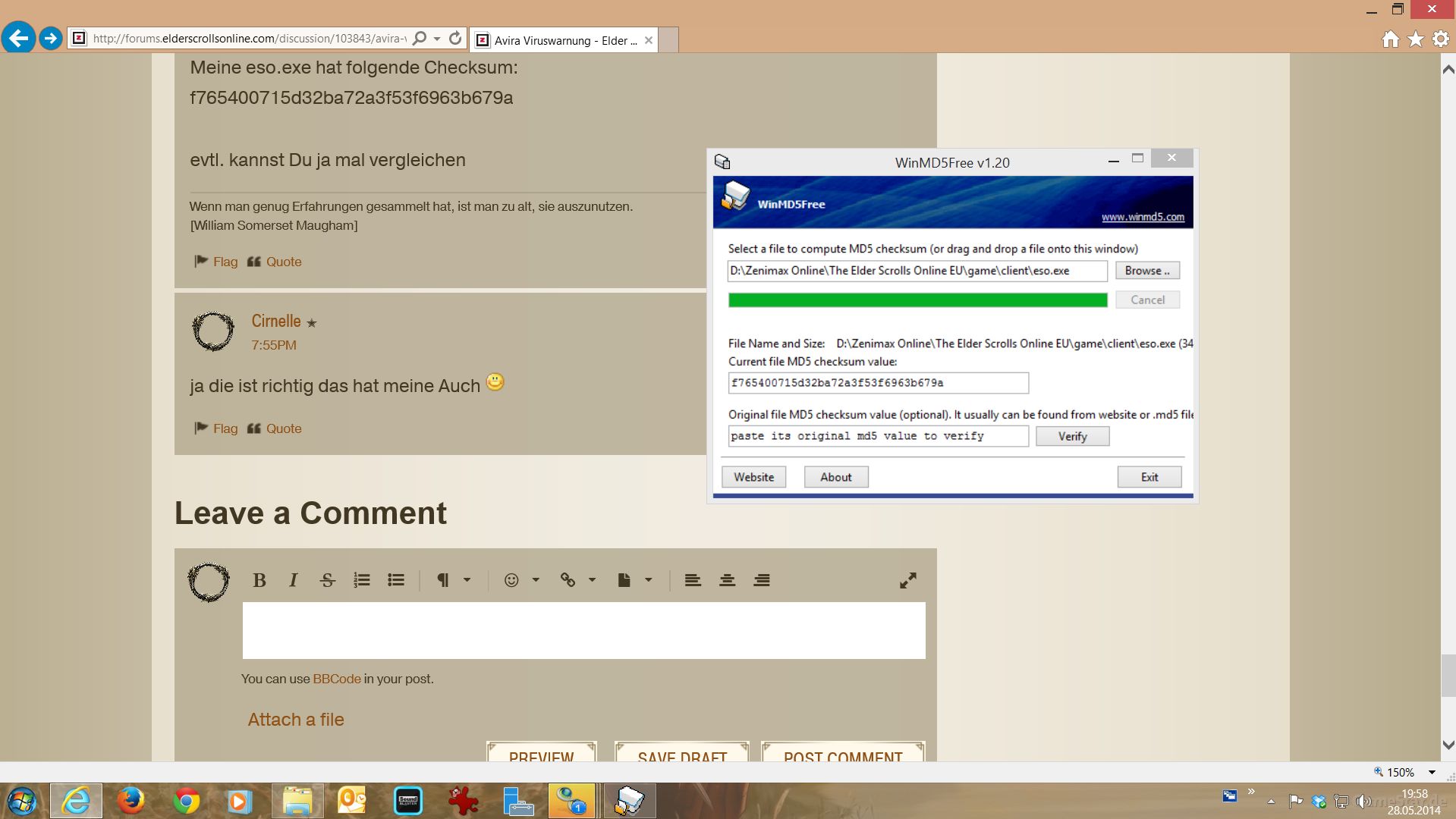Click the insert link chain icon
This screenshot has width=1456, height=819.
(568, 580)
